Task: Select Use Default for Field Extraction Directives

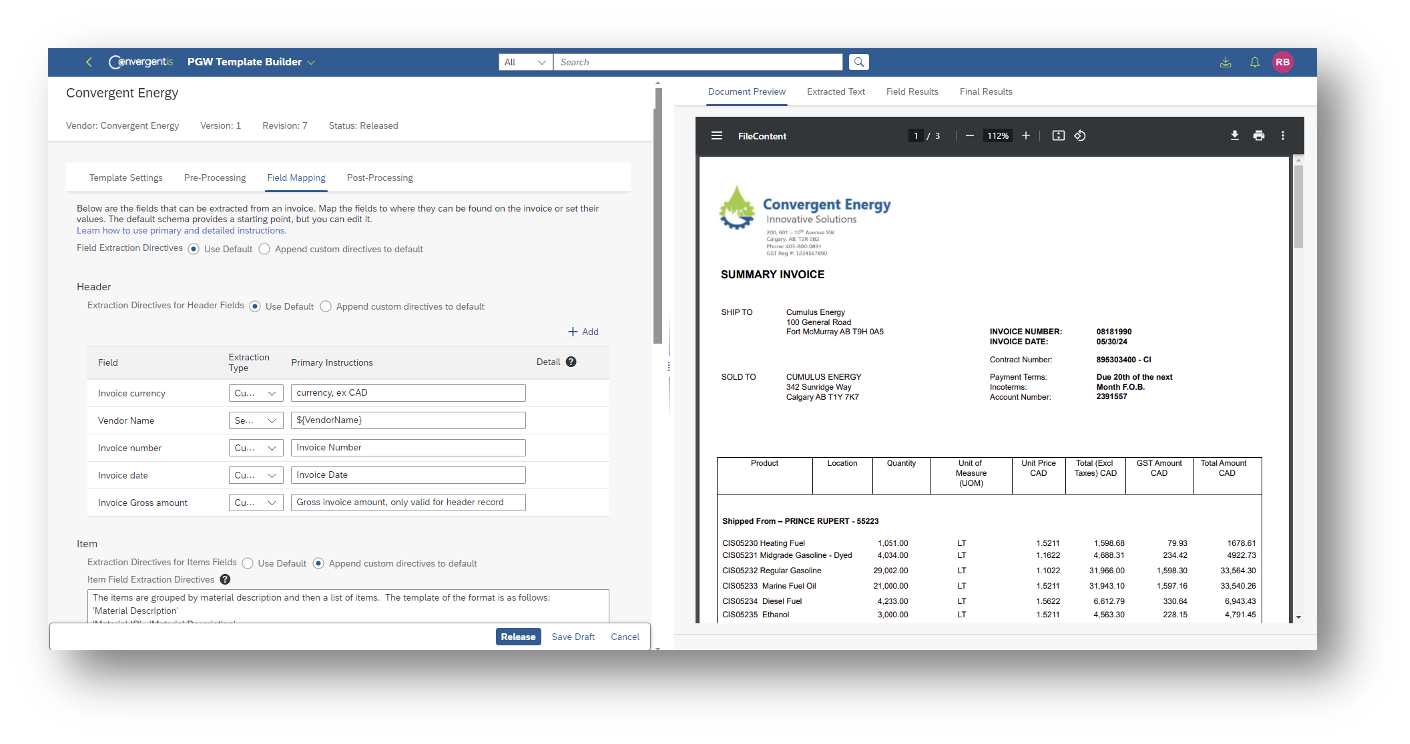Action: [193, 248]
